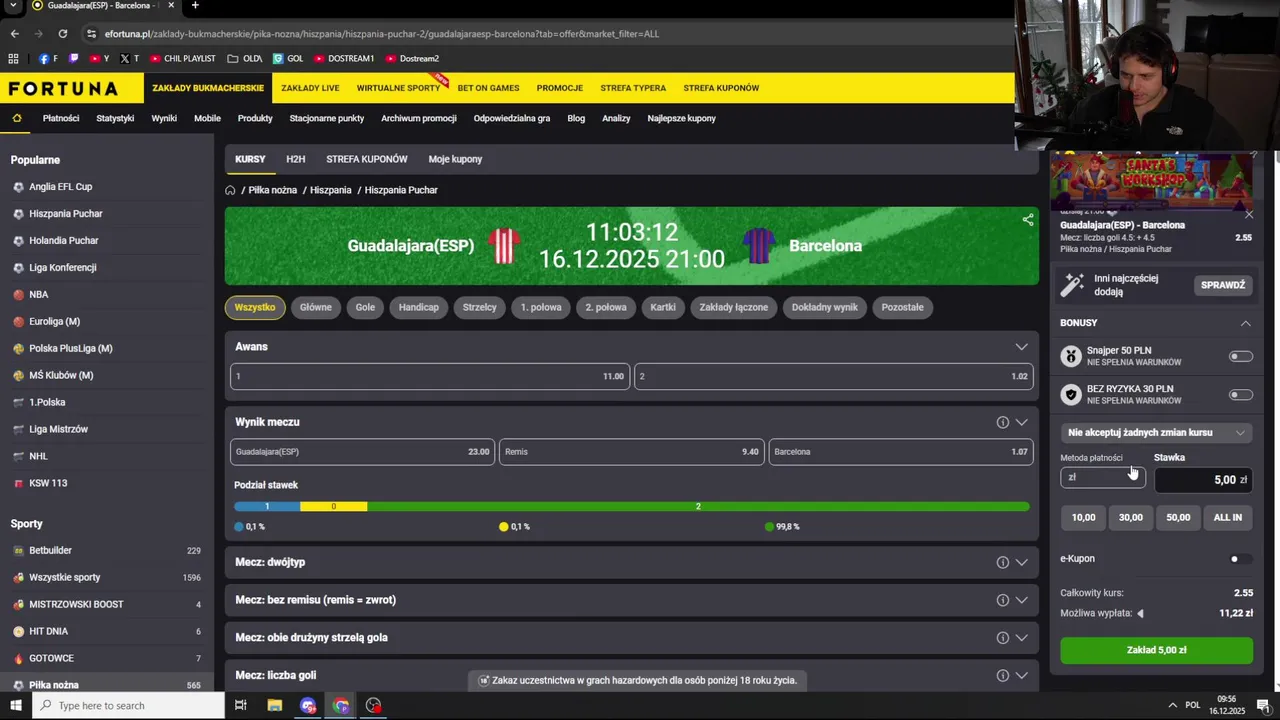Filter markets by Gole
The height and width of the screenshot is (720, 1280).
click(365, 307)
